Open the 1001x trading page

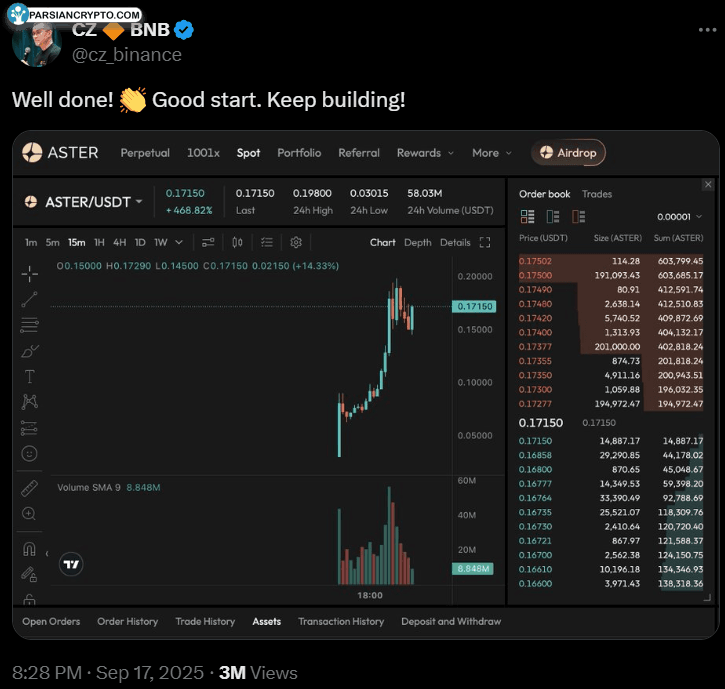203,153
